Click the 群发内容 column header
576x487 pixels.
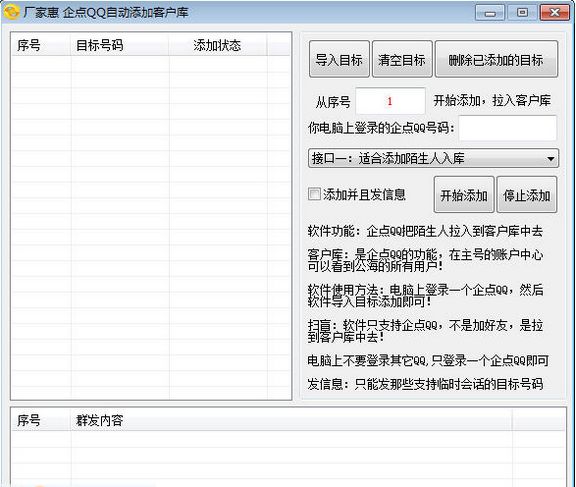pyautogui.click(x=291, y=420)
